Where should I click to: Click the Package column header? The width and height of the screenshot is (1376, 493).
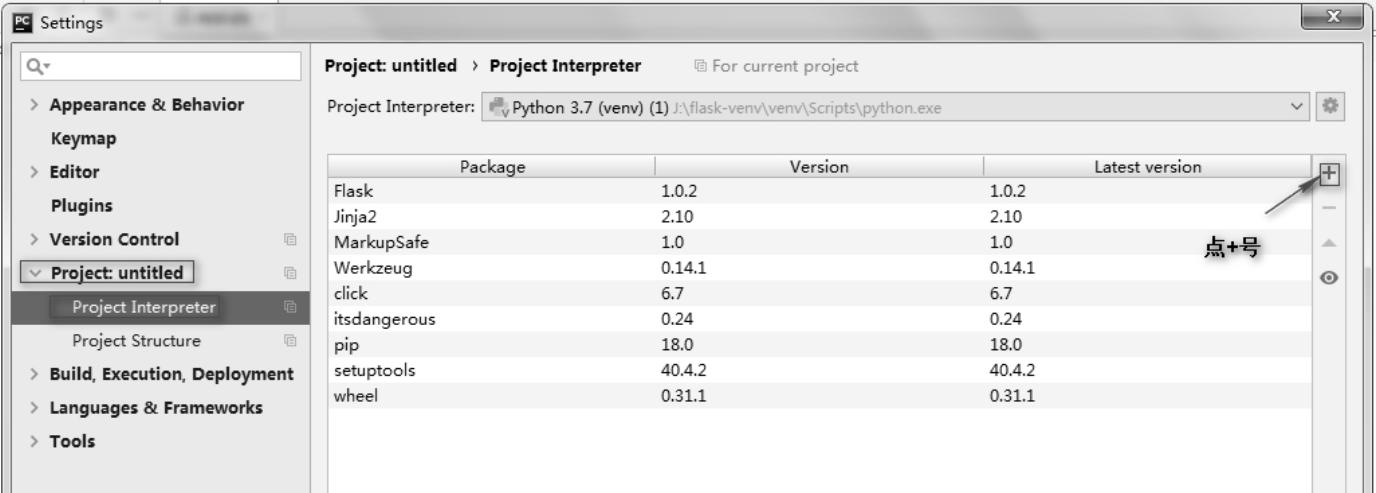point(492,167)
